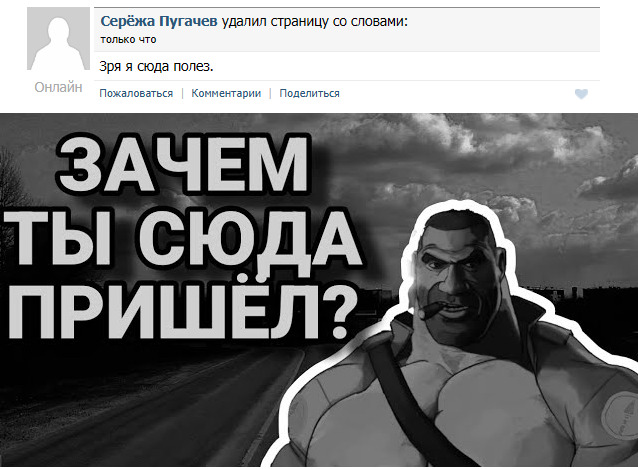Click the Онлайн status label
This screenshot has width=638, height=469.
58,87
